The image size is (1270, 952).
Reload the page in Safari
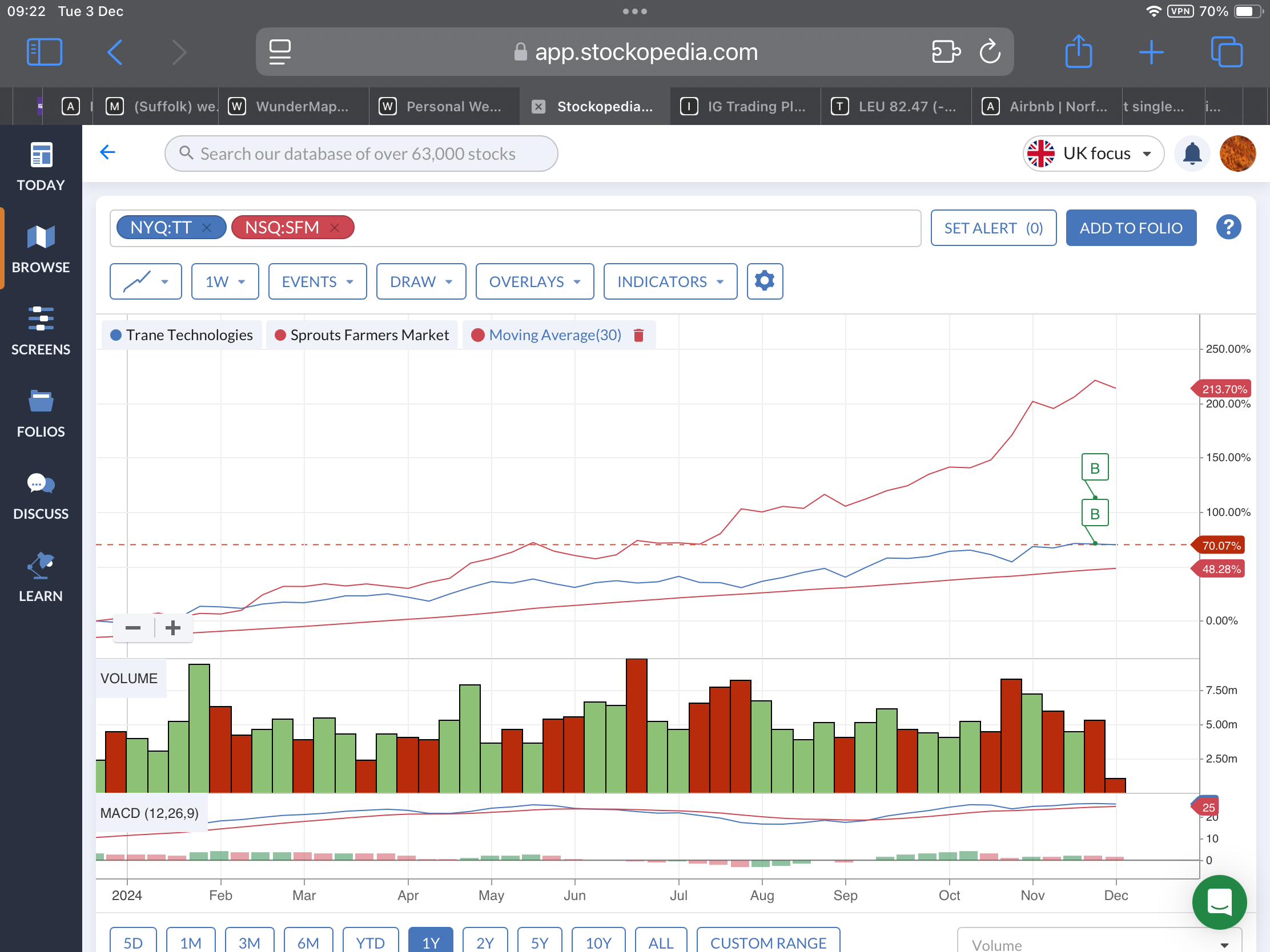(989, 51)
